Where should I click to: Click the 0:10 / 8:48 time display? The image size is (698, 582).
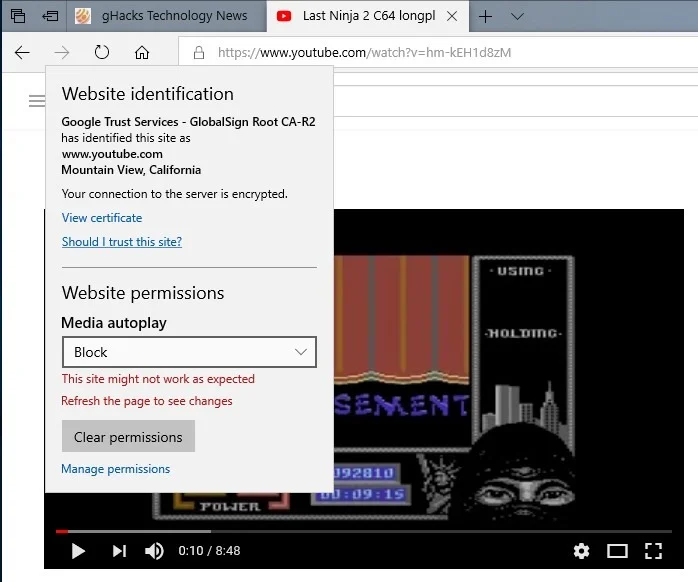coord(209,551)
